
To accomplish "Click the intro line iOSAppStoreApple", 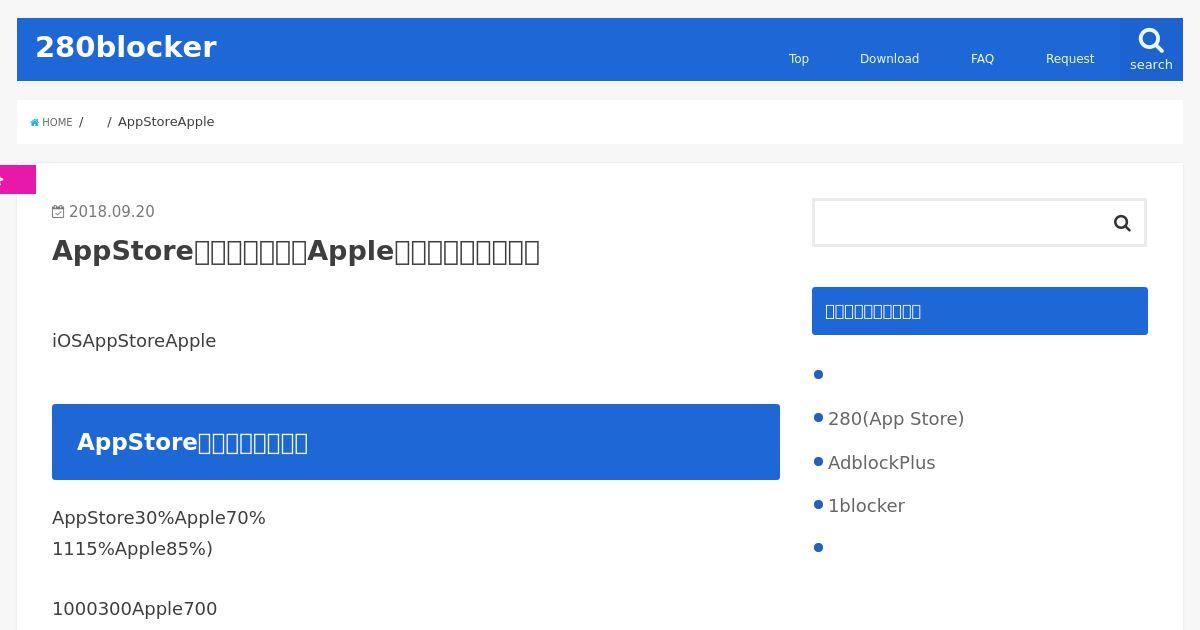I will click(134, 341).
